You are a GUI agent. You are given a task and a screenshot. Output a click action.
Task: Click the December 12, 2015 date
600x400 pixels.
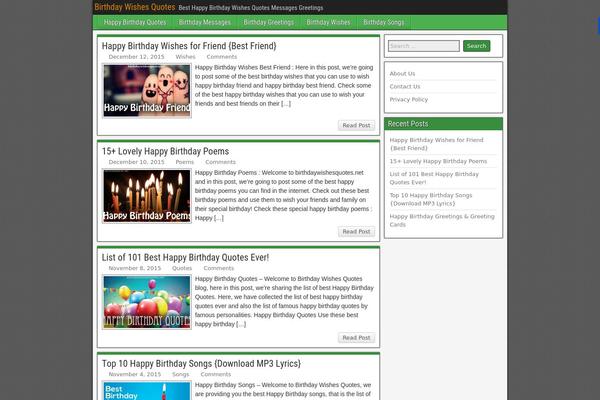pos(136,57)
